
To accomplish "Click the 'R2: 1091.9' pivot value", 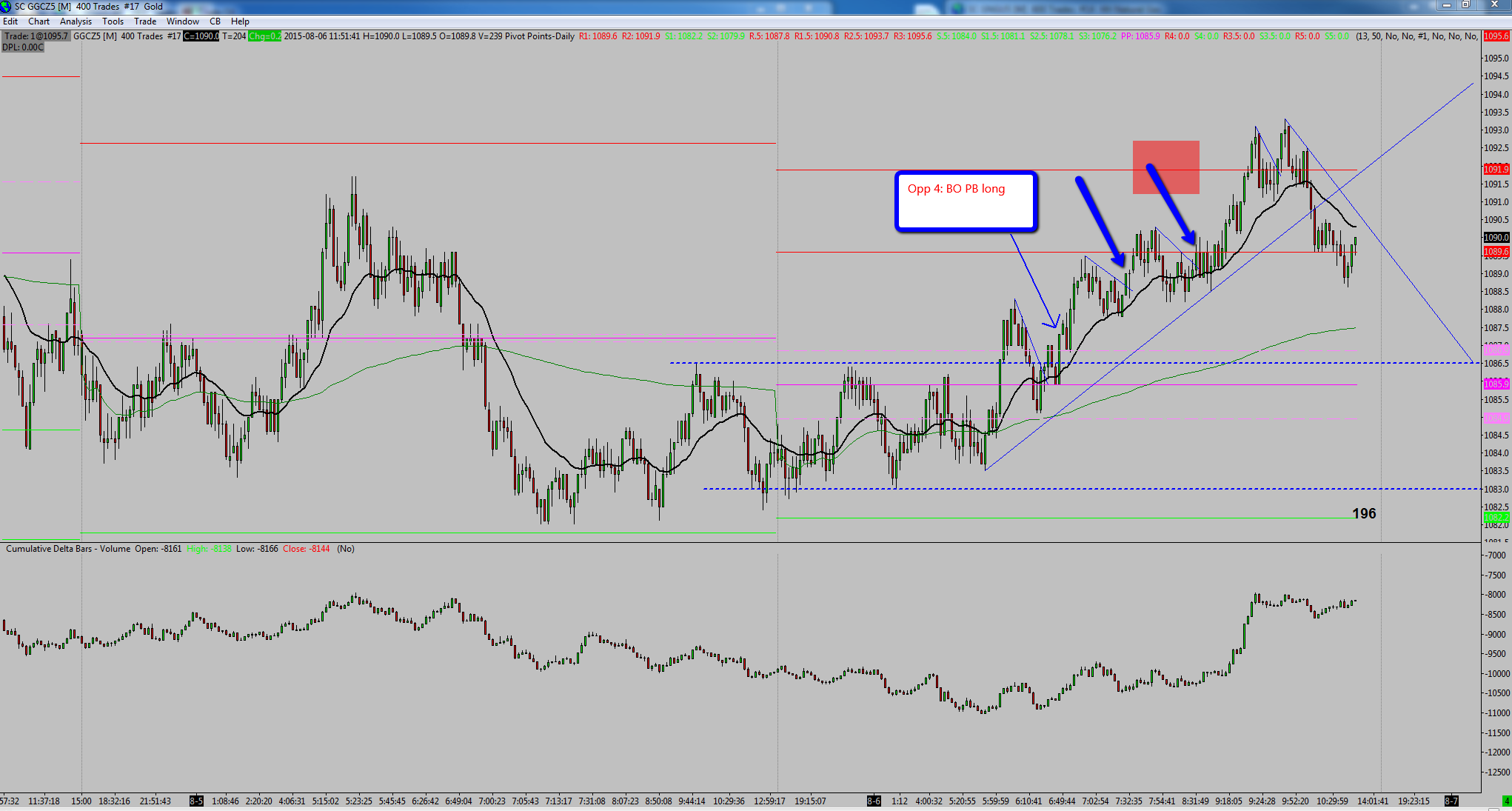I will [x=641, y=36].
